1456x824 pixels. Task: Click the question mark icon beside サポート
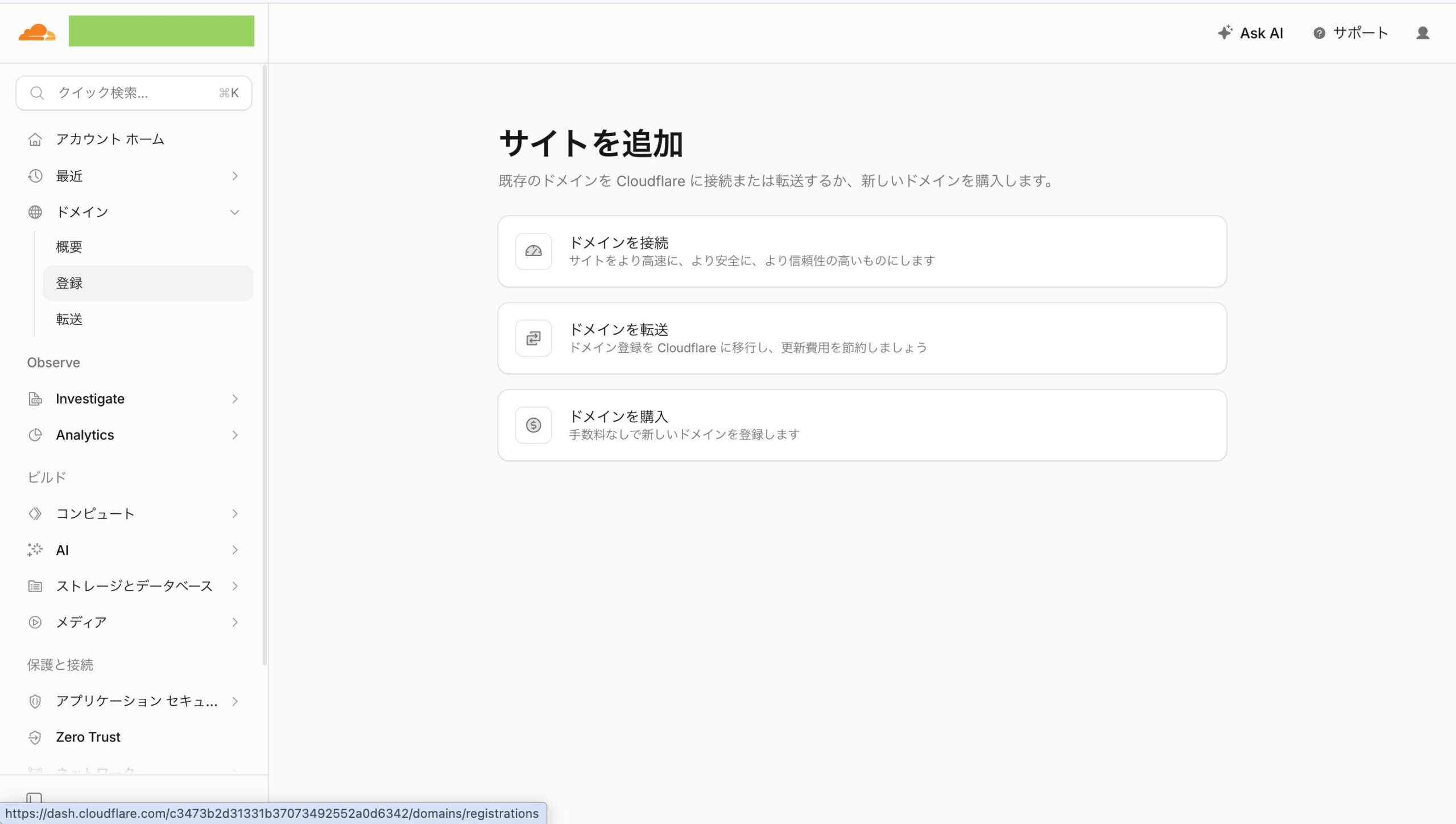1319,33
